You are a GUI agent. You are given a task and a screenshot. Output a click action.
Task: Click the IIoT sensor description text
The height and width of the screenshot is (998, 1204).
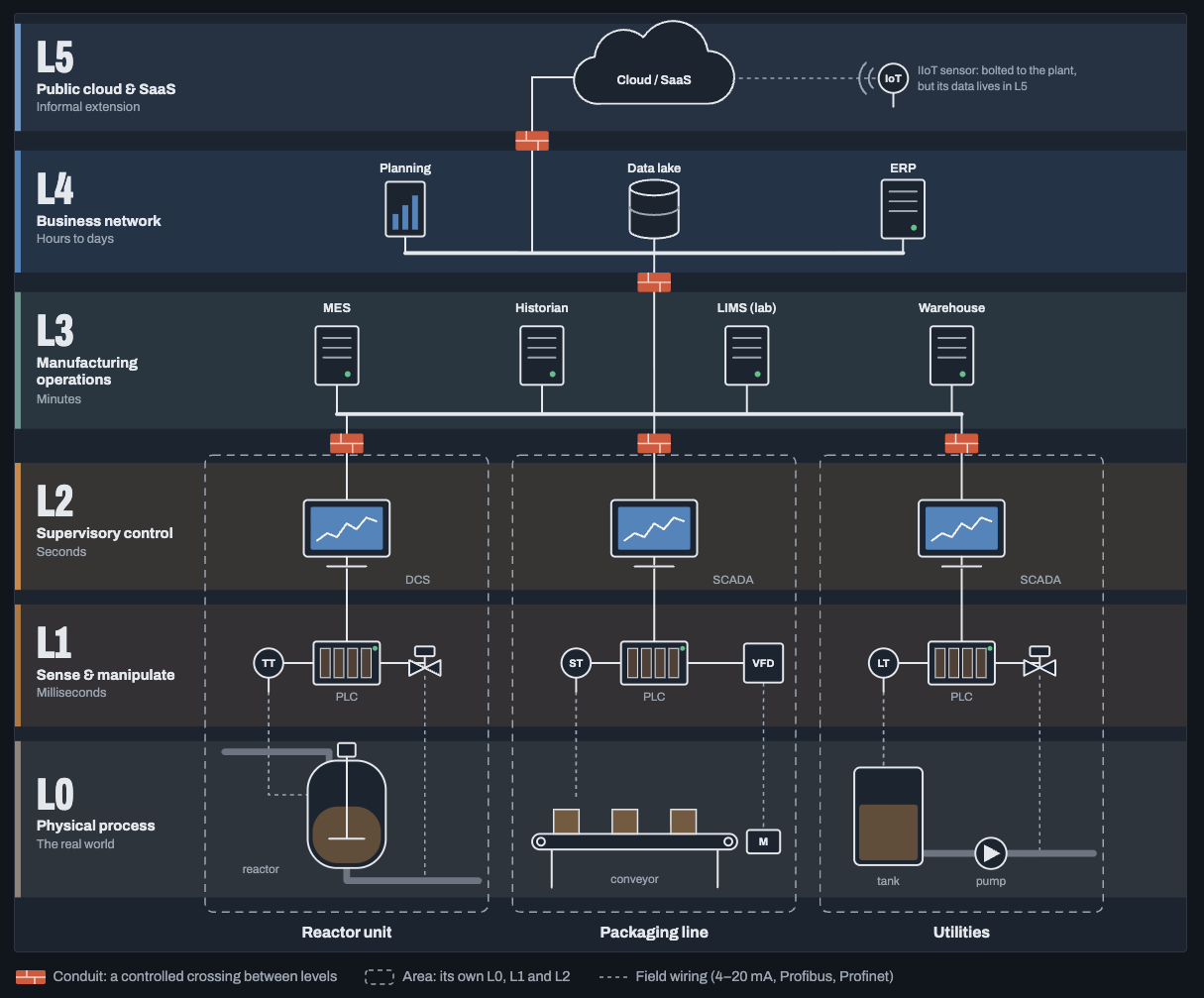997,78
